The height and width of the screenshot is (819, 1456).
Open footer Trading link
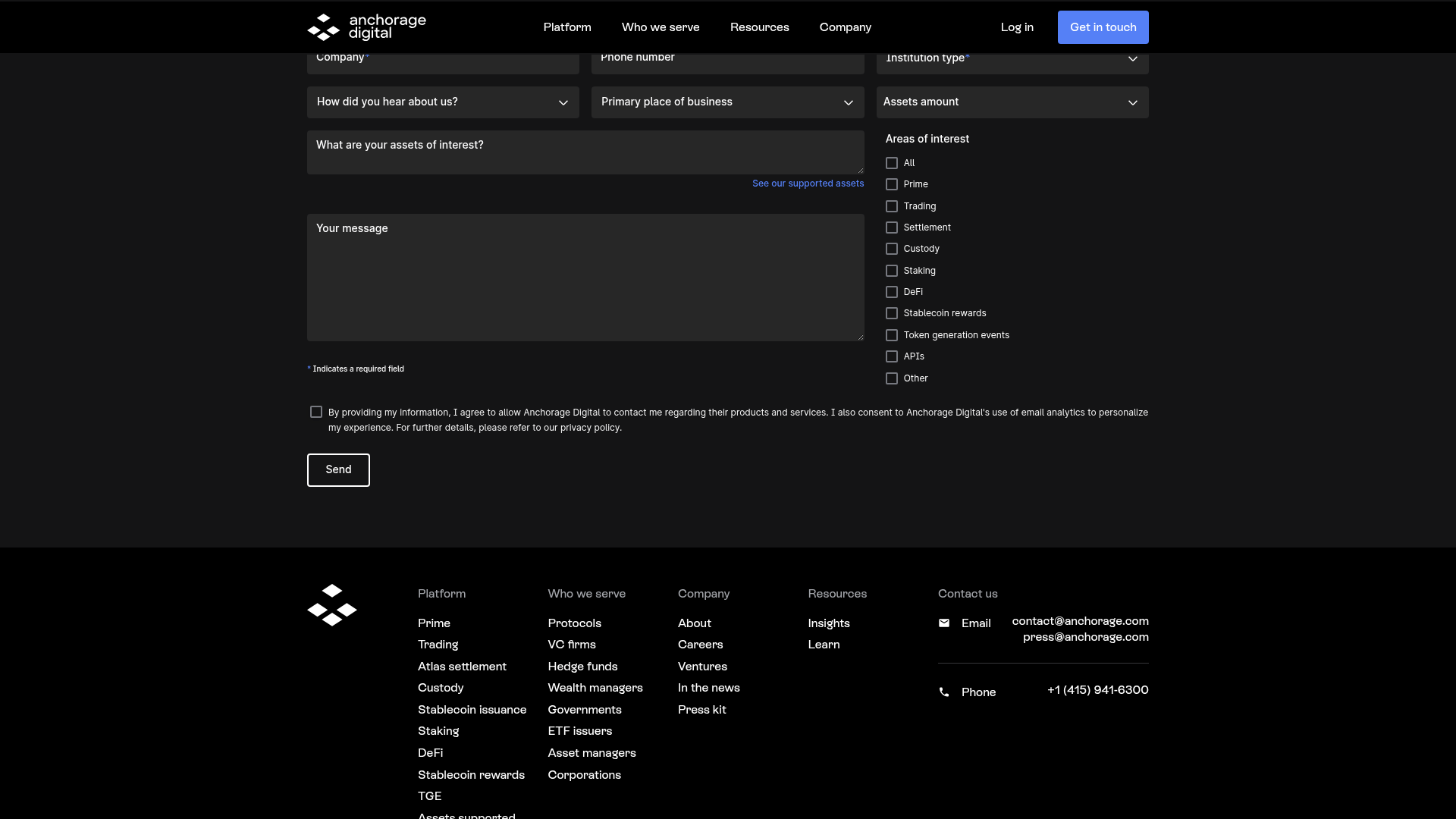438,645
